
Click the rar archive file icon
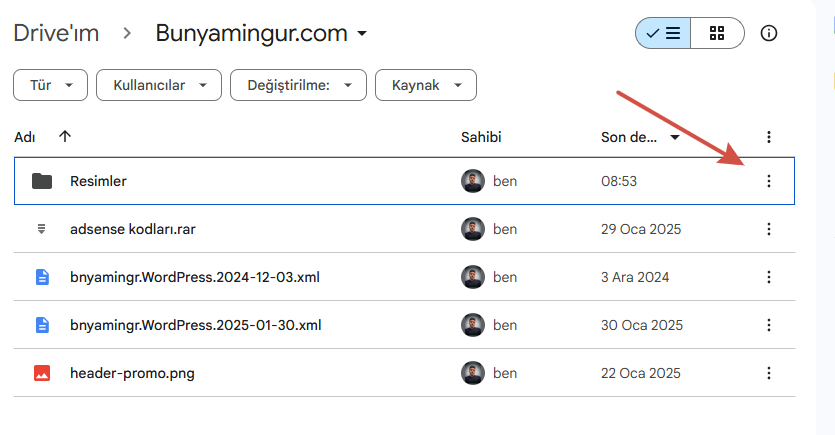pos(42,229)
